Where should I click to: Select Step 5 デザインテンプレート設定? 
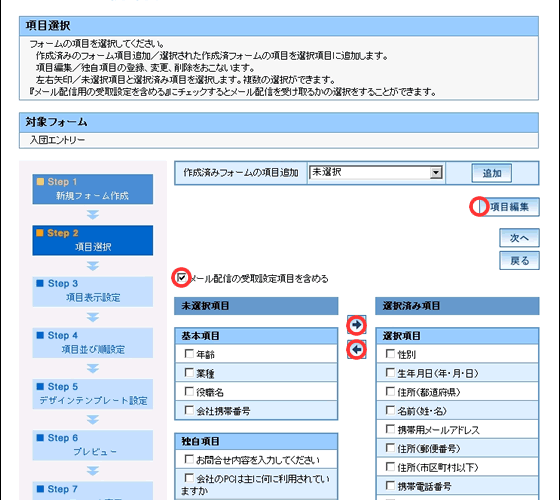pos(93,394)
